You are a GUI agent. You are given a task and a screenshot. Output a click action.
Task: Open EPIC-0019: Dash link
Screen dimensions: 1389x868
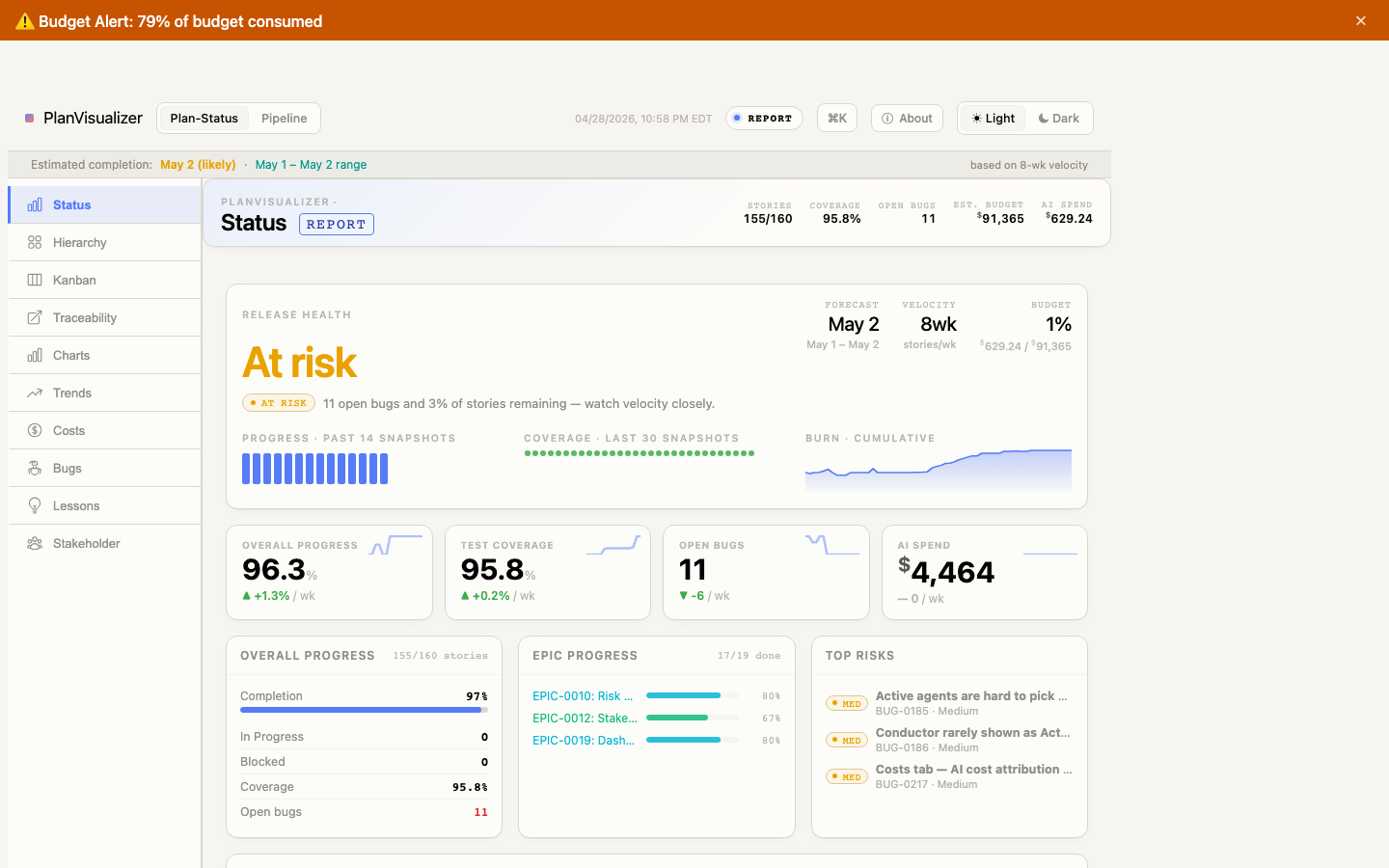584,740
